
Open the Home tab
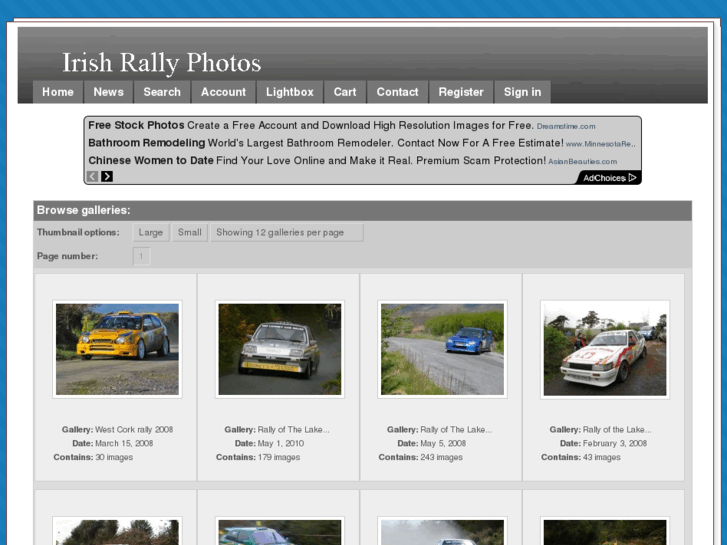coord(58,92)
